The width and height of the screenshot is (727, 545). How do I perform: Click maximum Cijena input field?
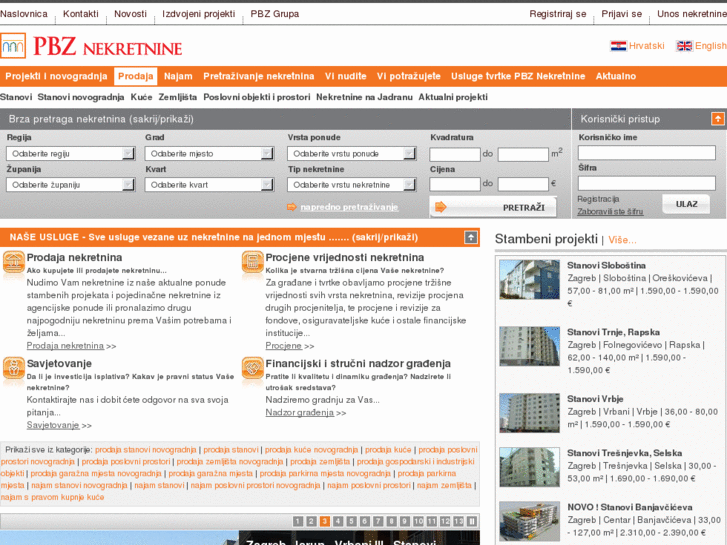click(523, 184)
